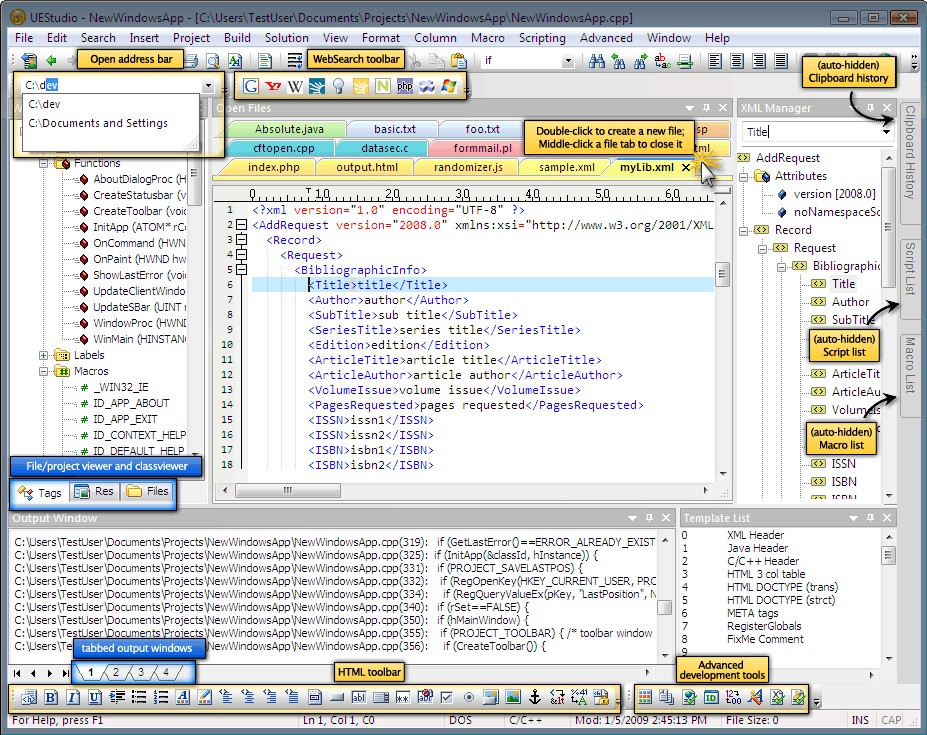
Task: Toggle INS insert mode in status bar
Action: click(x=860, y=720)
